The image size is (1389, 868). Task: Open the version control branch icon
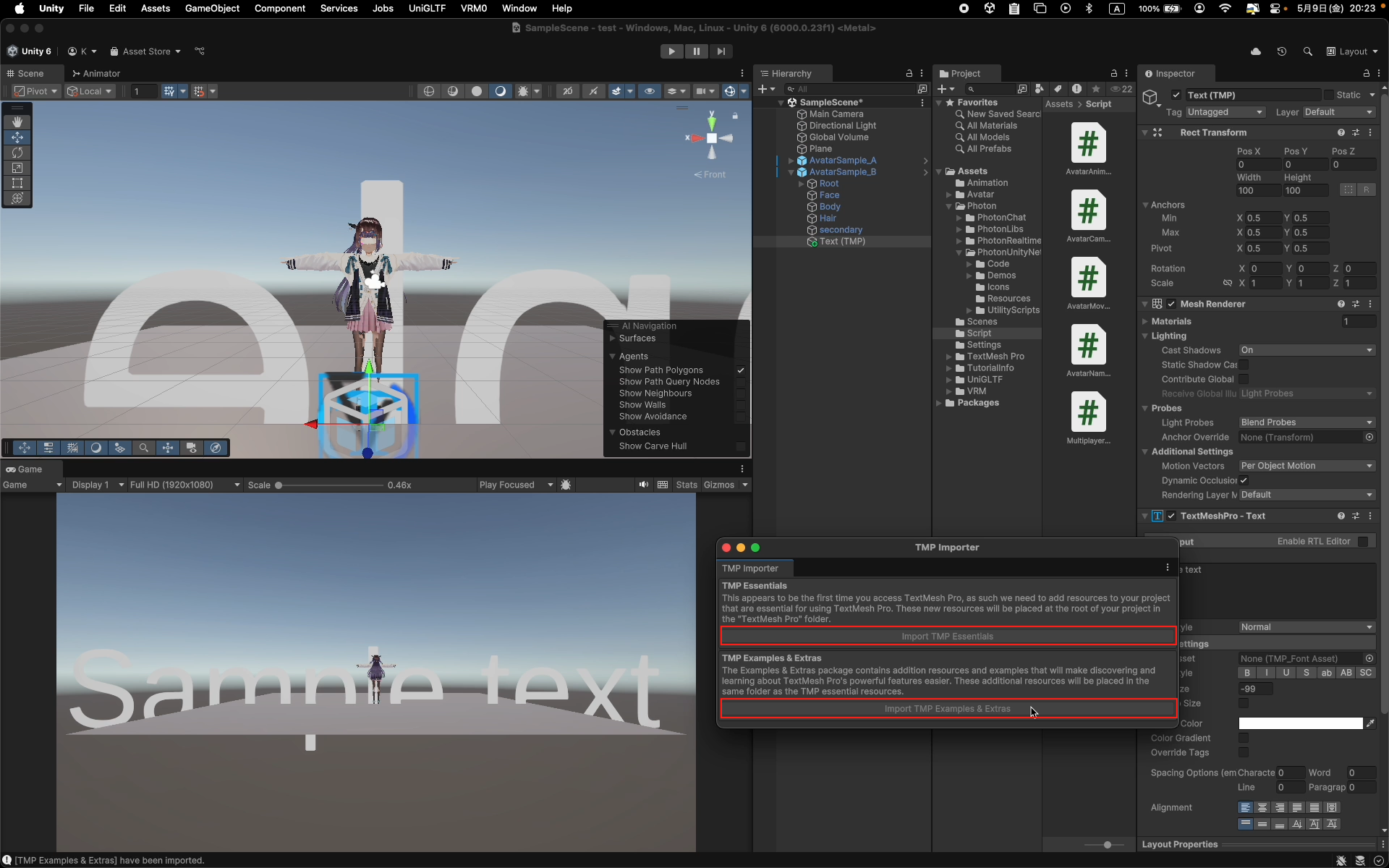200,51
